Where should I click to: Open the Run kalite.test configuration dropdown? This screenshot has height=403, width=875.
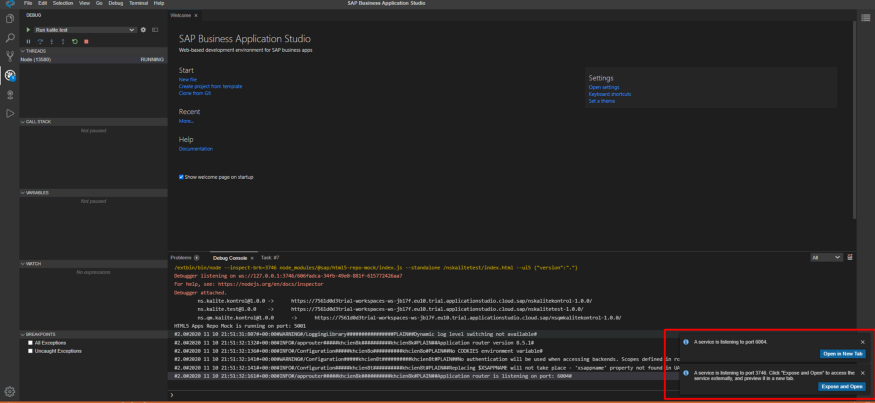tap(85, 30)
